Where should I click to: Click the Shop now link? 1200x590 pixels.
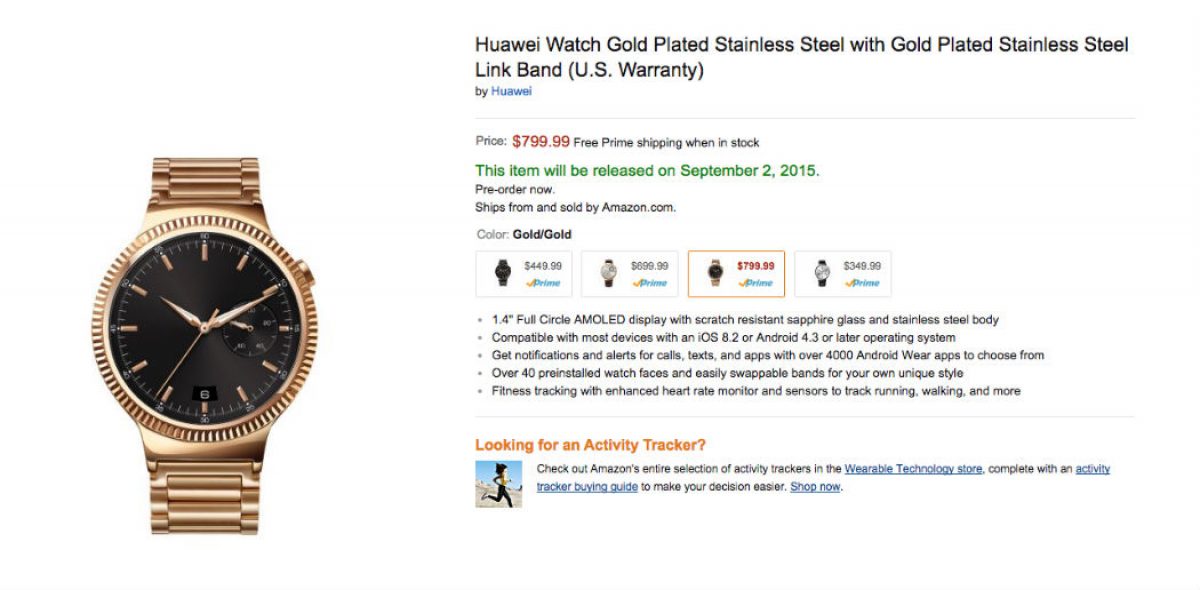815,487
